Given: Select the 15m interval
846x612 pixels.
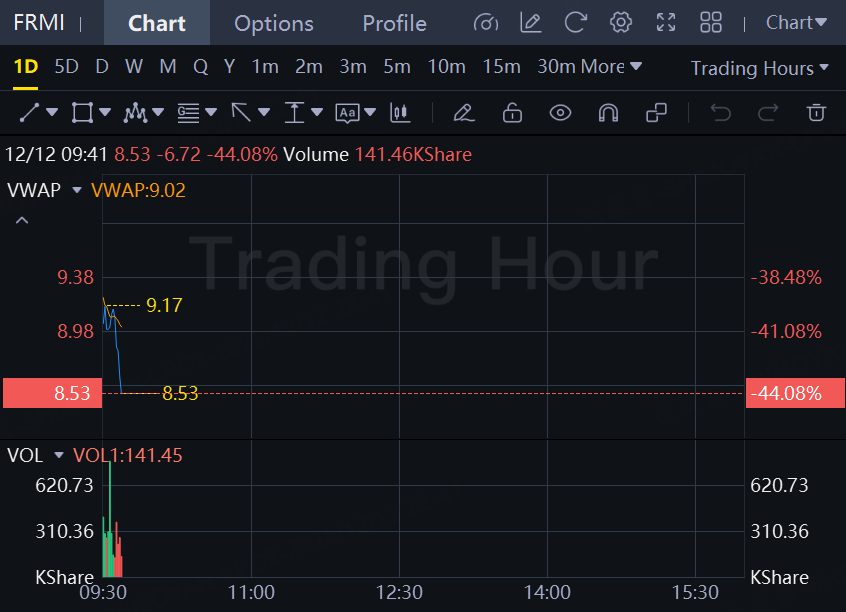Looking at the screenshot, I should coord(501,66).
